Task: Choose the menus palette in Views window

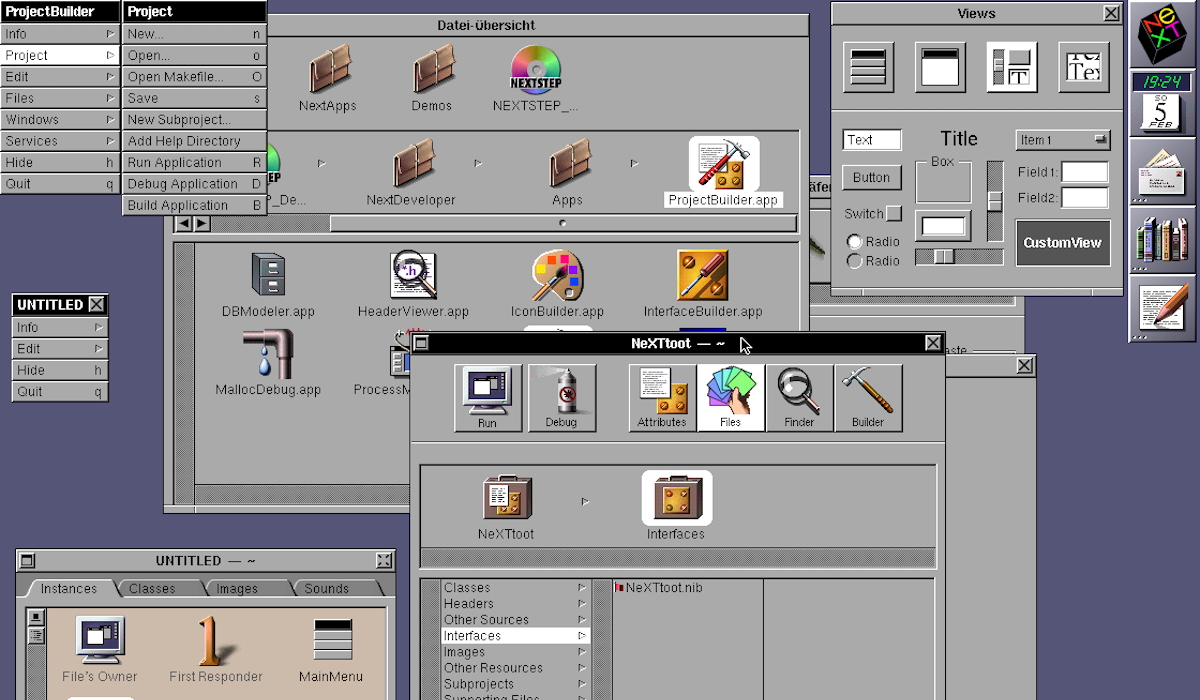Action: pyautogui.click(x=869, y=68)
